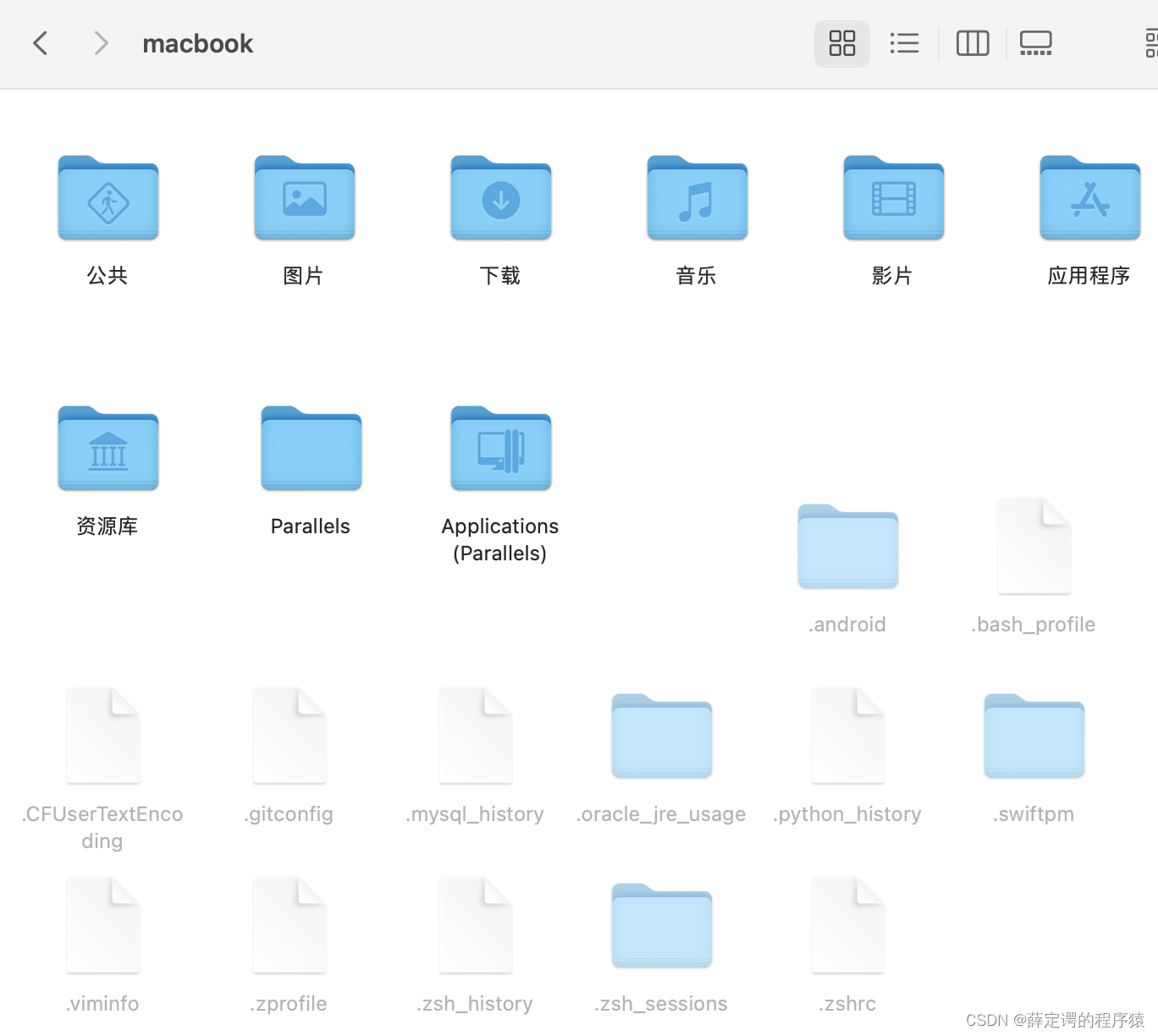
Task: Click the .bash_profile name label
Action: point(1034,625)
